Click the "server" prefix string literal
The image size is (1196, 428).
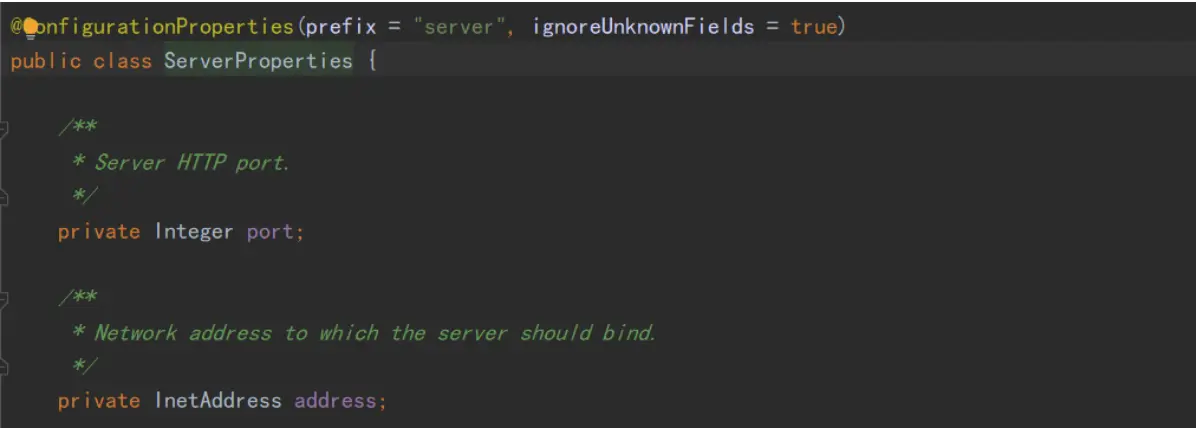coord(455,27)
